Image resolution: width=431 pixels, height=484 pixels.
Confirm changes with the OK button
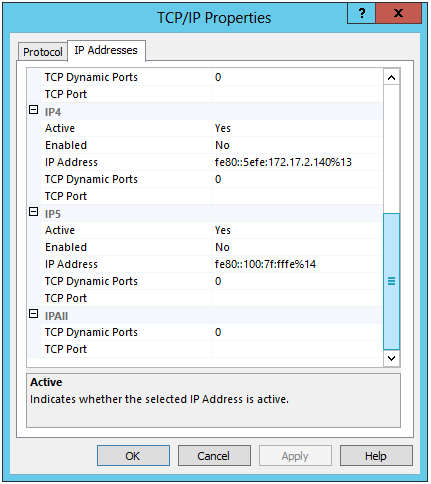click(133, 456)
